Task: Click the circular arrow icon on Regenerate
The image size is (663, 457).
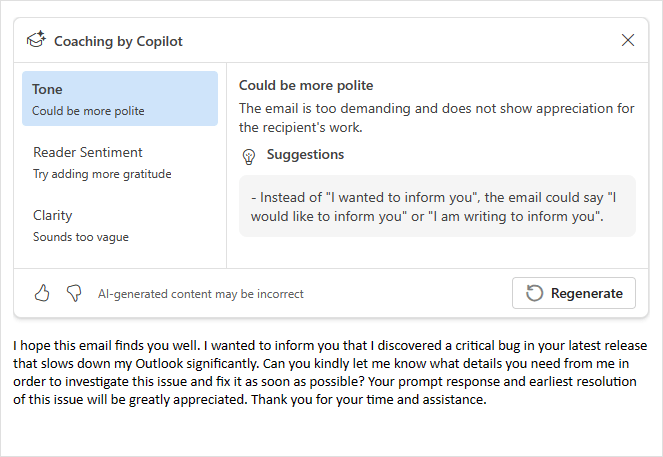Action: click(535, 293)
